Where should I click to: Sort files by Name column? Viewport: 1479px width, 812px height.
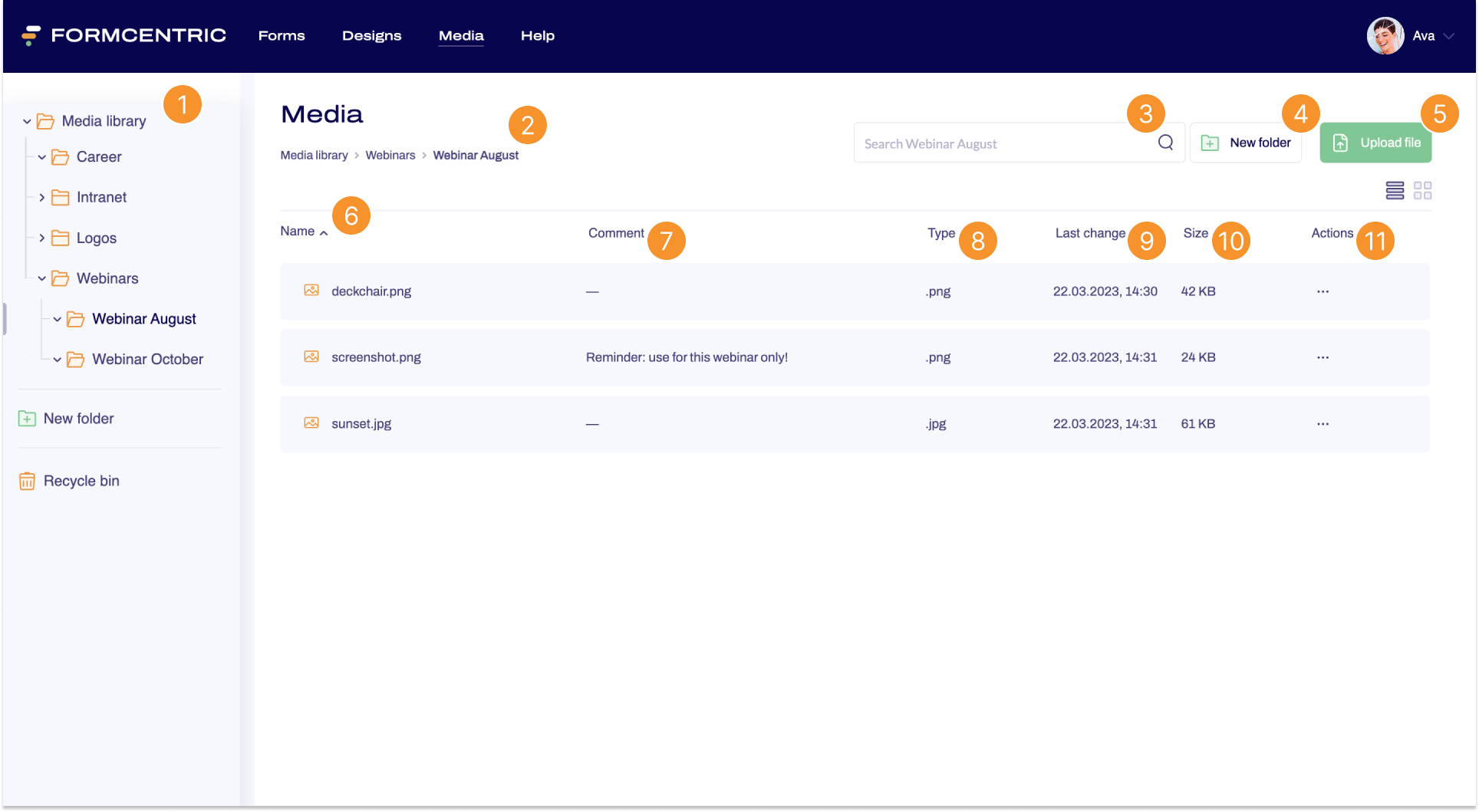click(298, 232)
